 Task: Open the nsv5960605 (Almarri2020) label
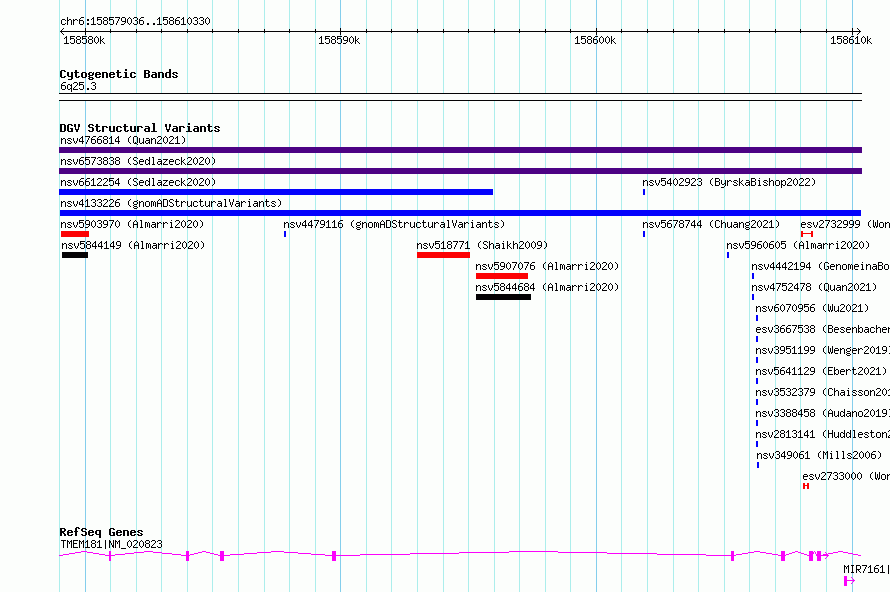pyautogui.click(x=798, y=245)
